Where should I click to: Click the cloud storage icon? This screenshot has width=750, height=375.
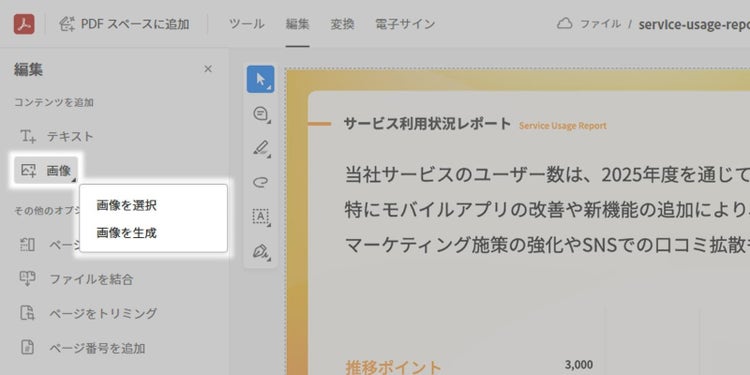pos(565,24)
